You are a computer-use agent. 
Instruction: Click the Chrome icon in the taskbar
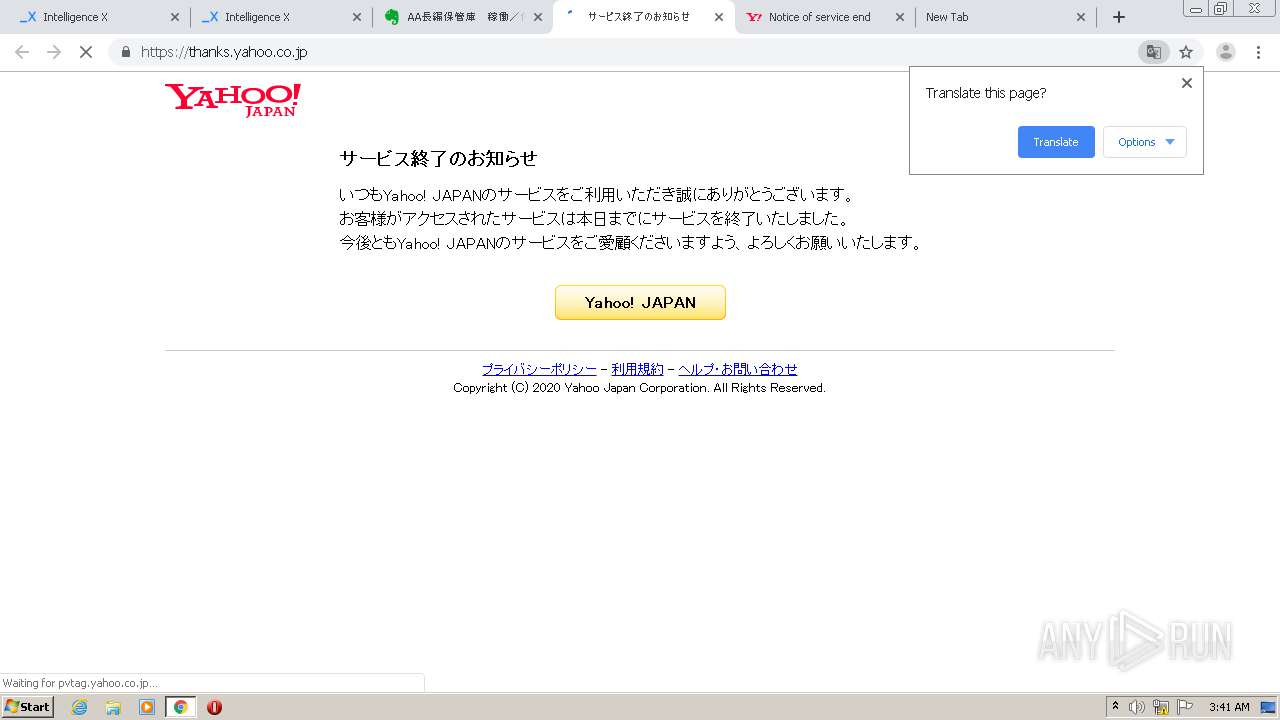tap(180, 707)
